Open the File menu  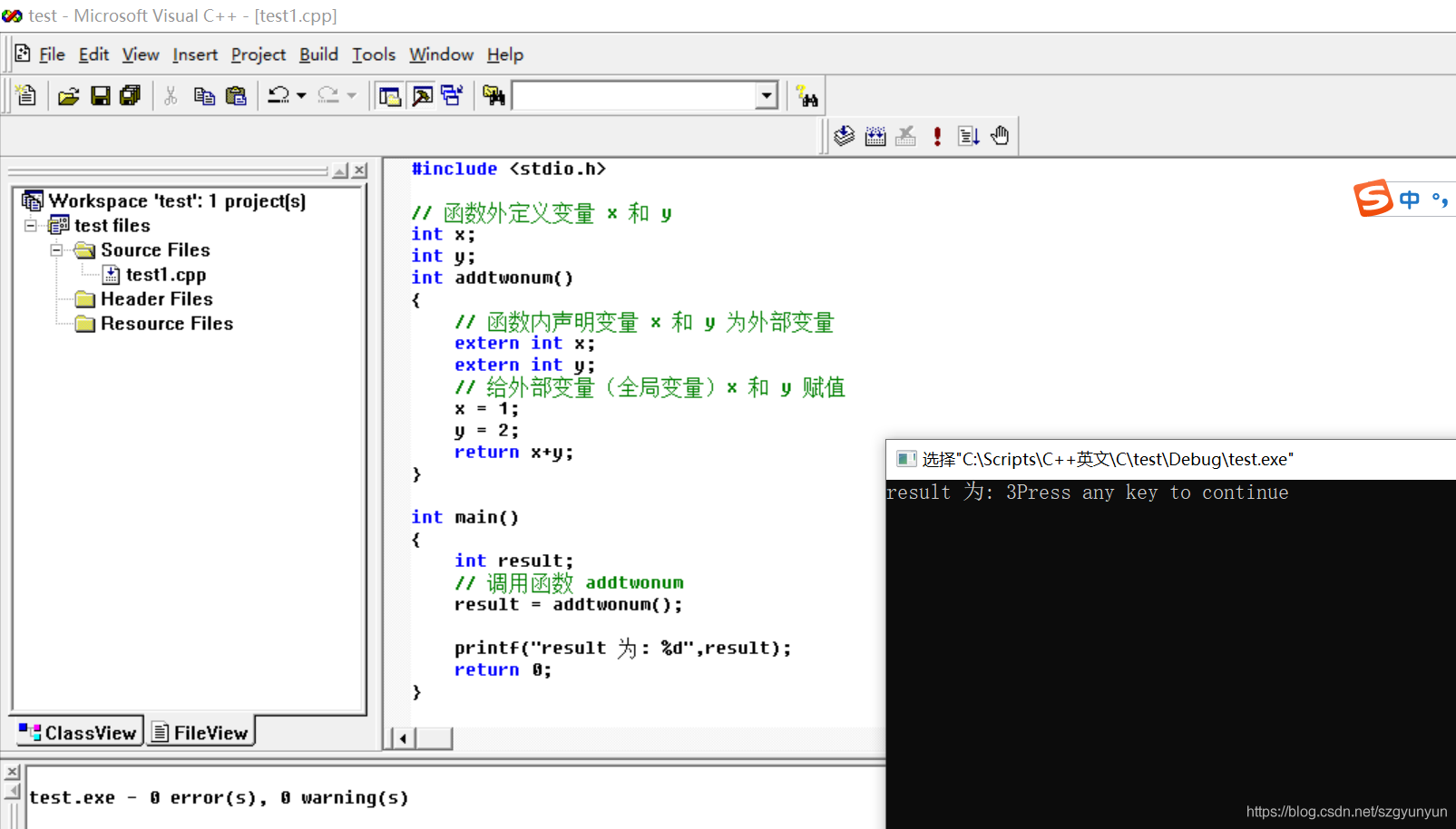[x=52, y=54]
